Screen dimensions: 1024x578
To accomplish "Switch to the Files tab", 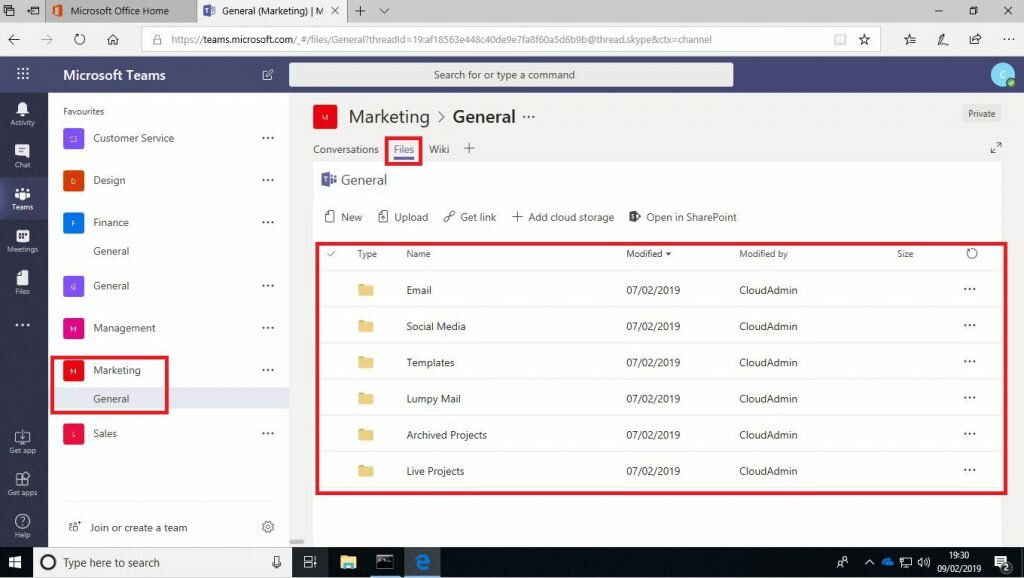I will 404,149.
